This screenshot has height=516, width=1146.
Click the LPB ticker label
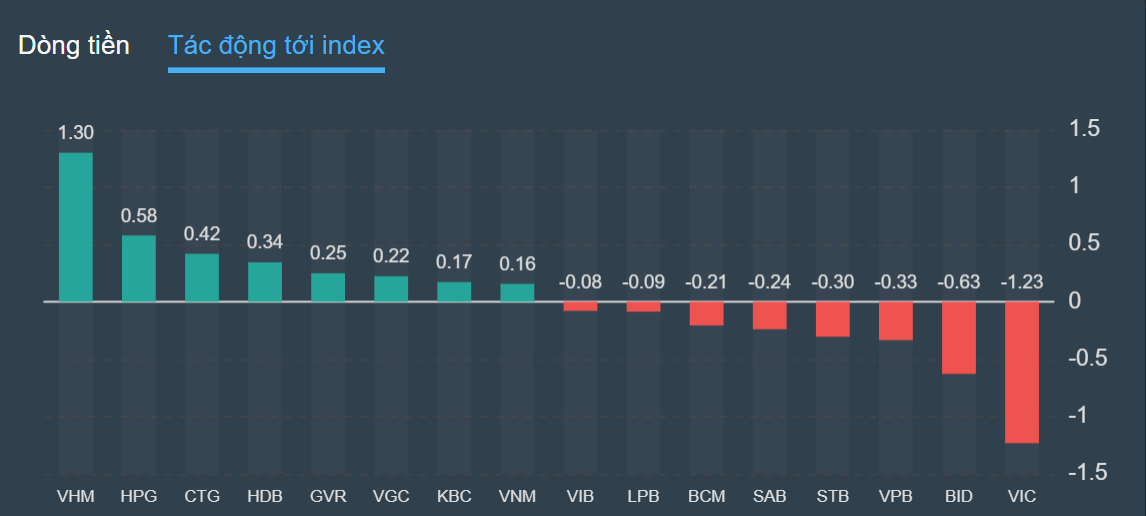pos(643,496)
